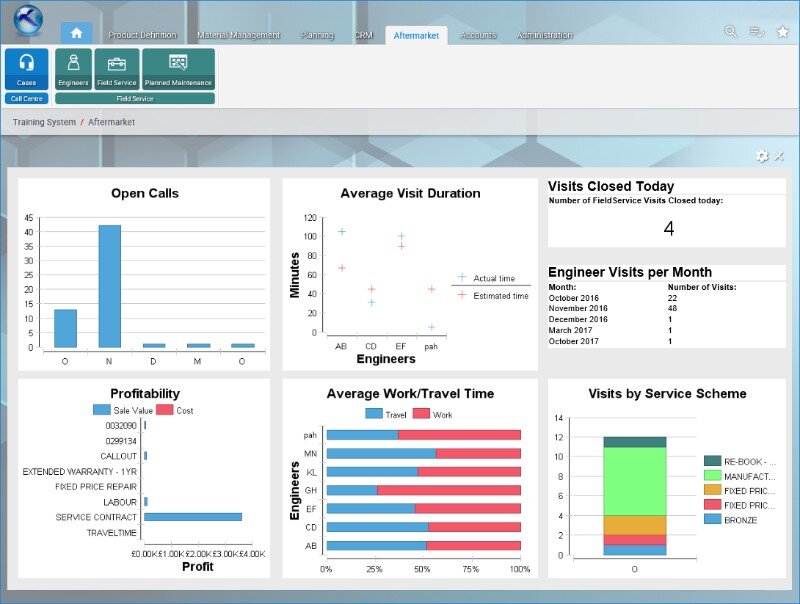Go to the Home tab
The height and width of the screenshot is (604, 800).
[77, 33]
